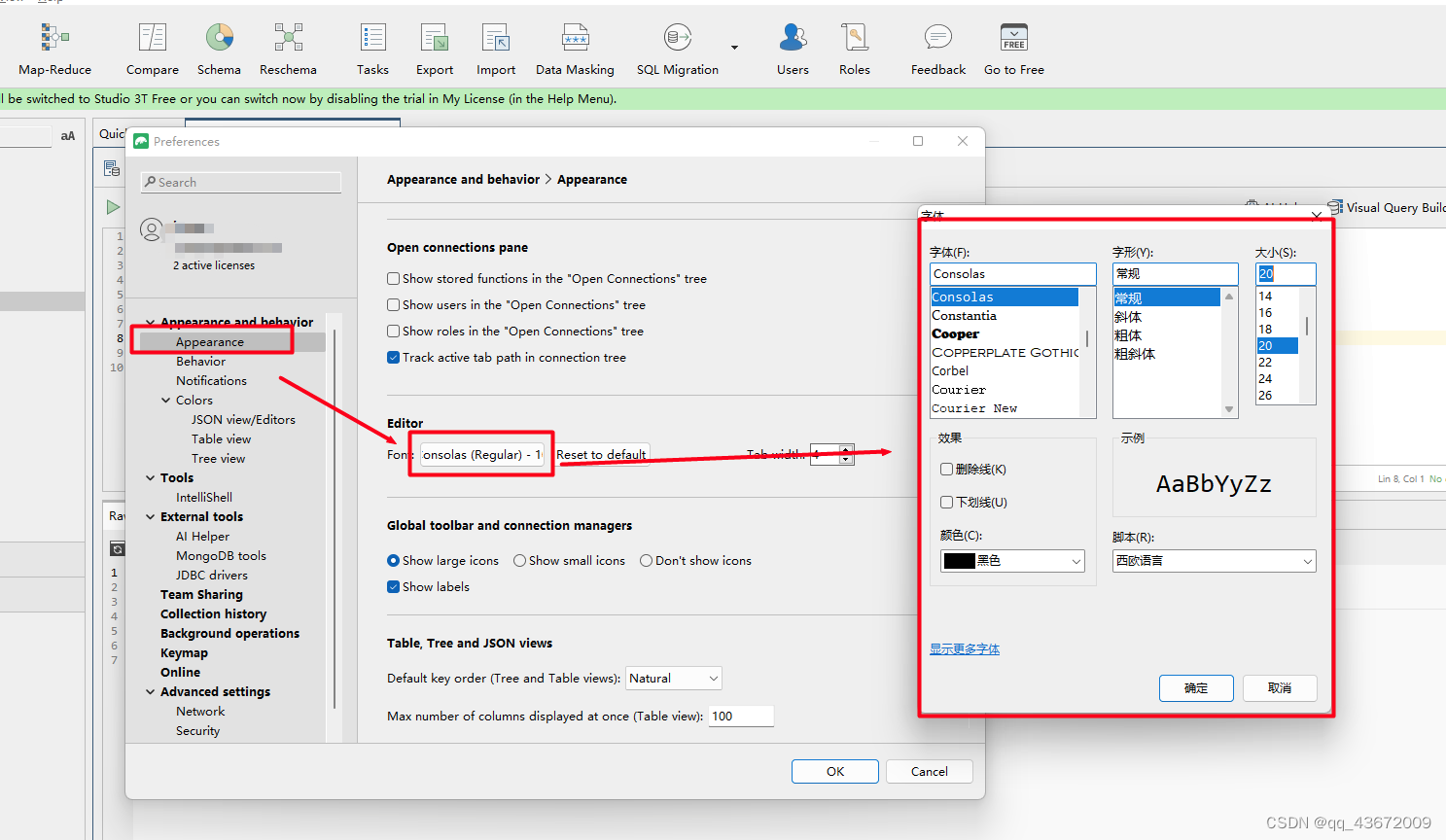
Task: Open the Schema analysis tool
Action: 219,49
